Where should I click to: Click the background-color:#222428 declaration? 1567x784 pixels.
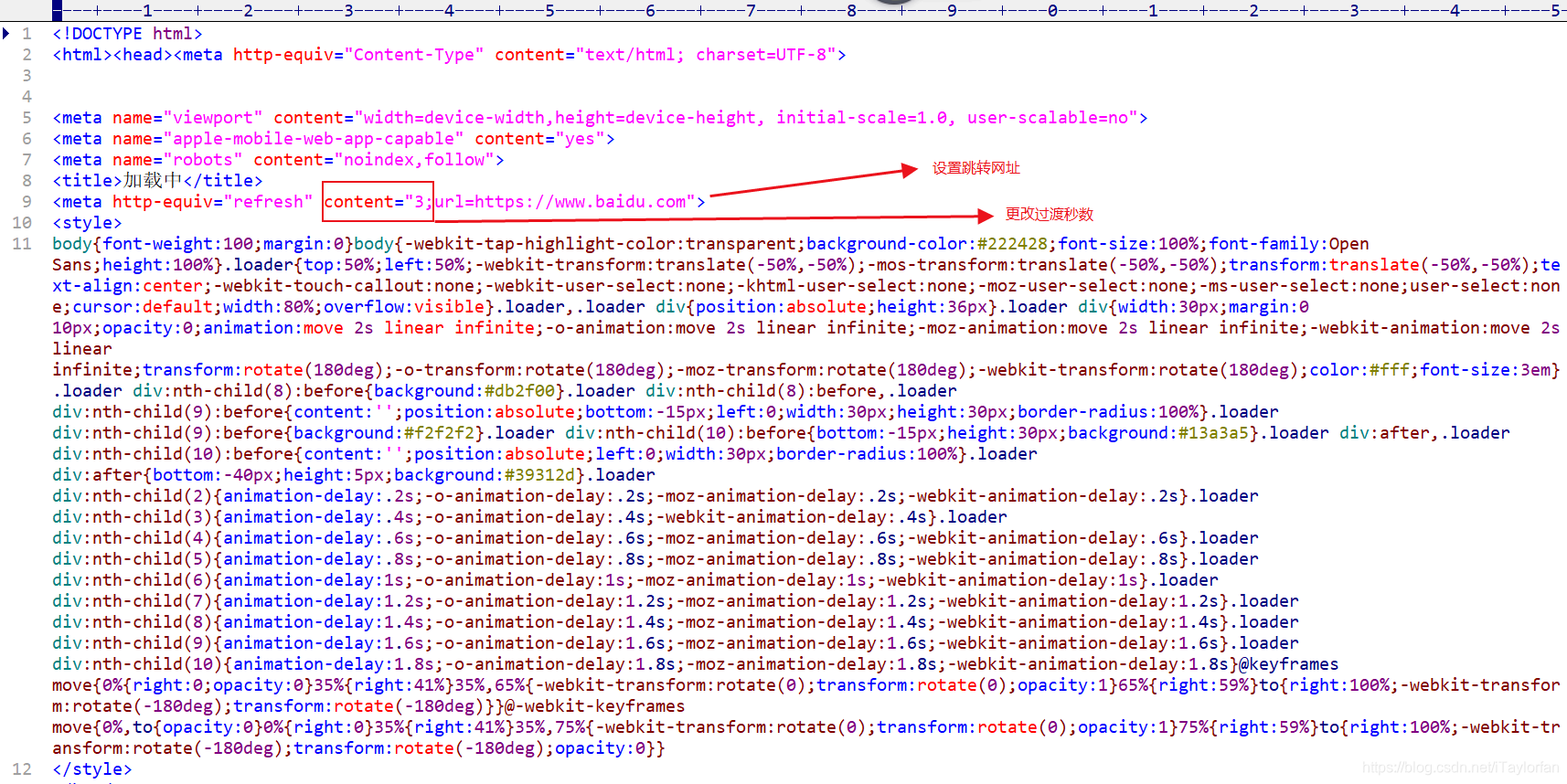[927, 244]
